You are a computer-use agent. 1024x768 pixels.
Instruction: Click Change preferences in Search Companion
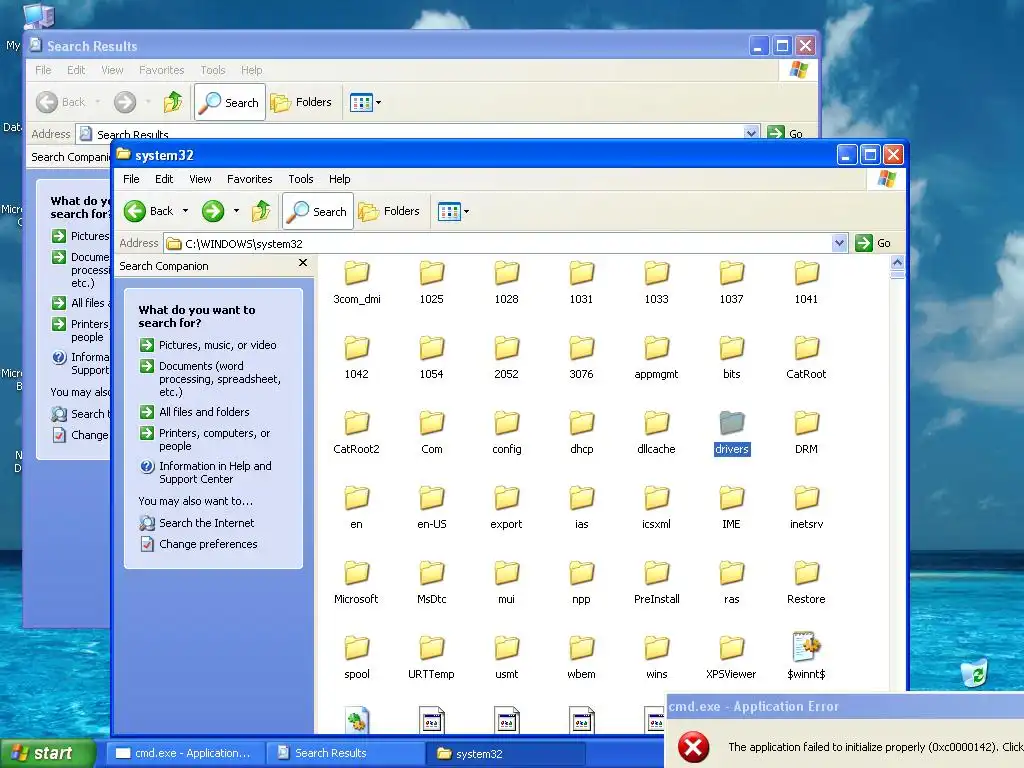pyautogui.click(x=199, y=544)
